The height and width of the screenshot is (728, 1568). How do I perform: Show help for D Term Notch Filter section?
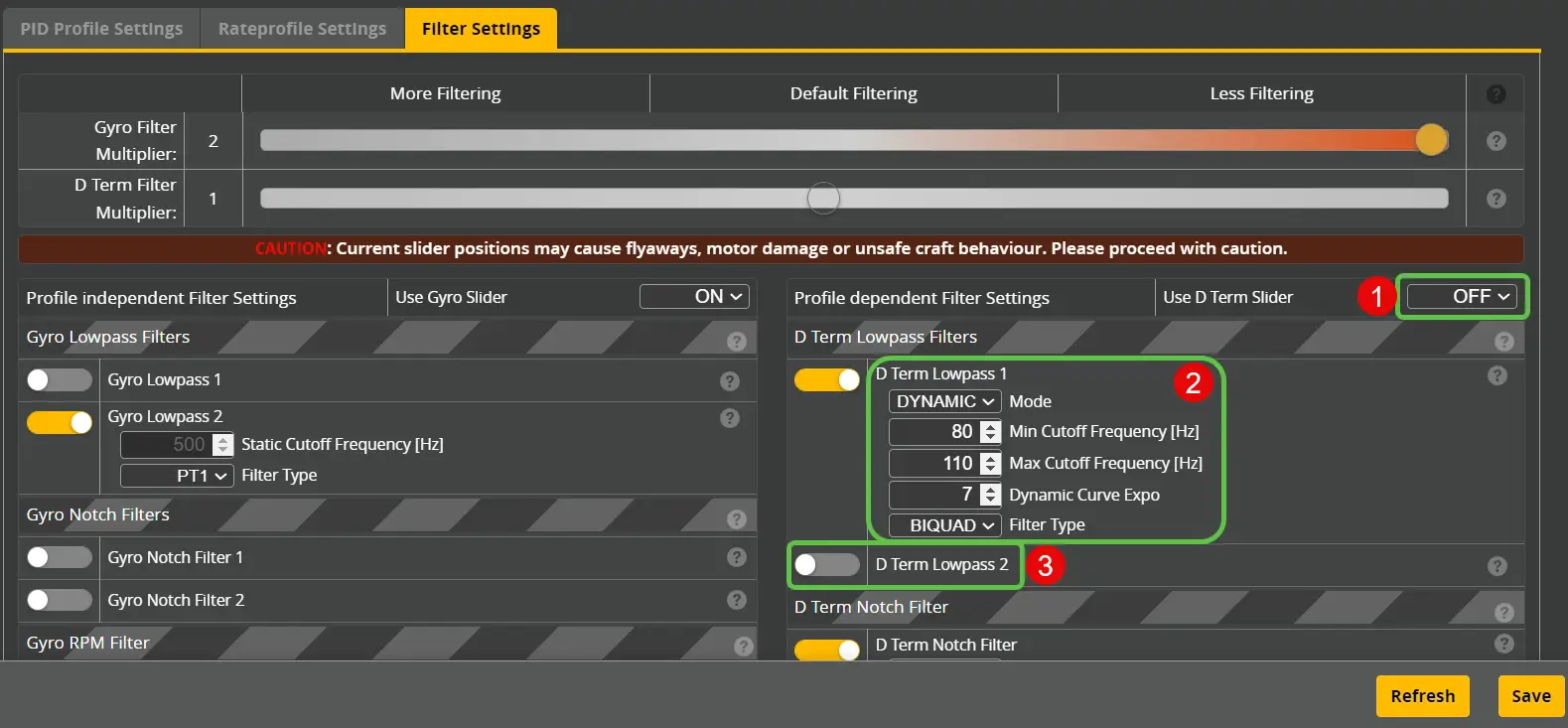click(x=1503, y=612)
